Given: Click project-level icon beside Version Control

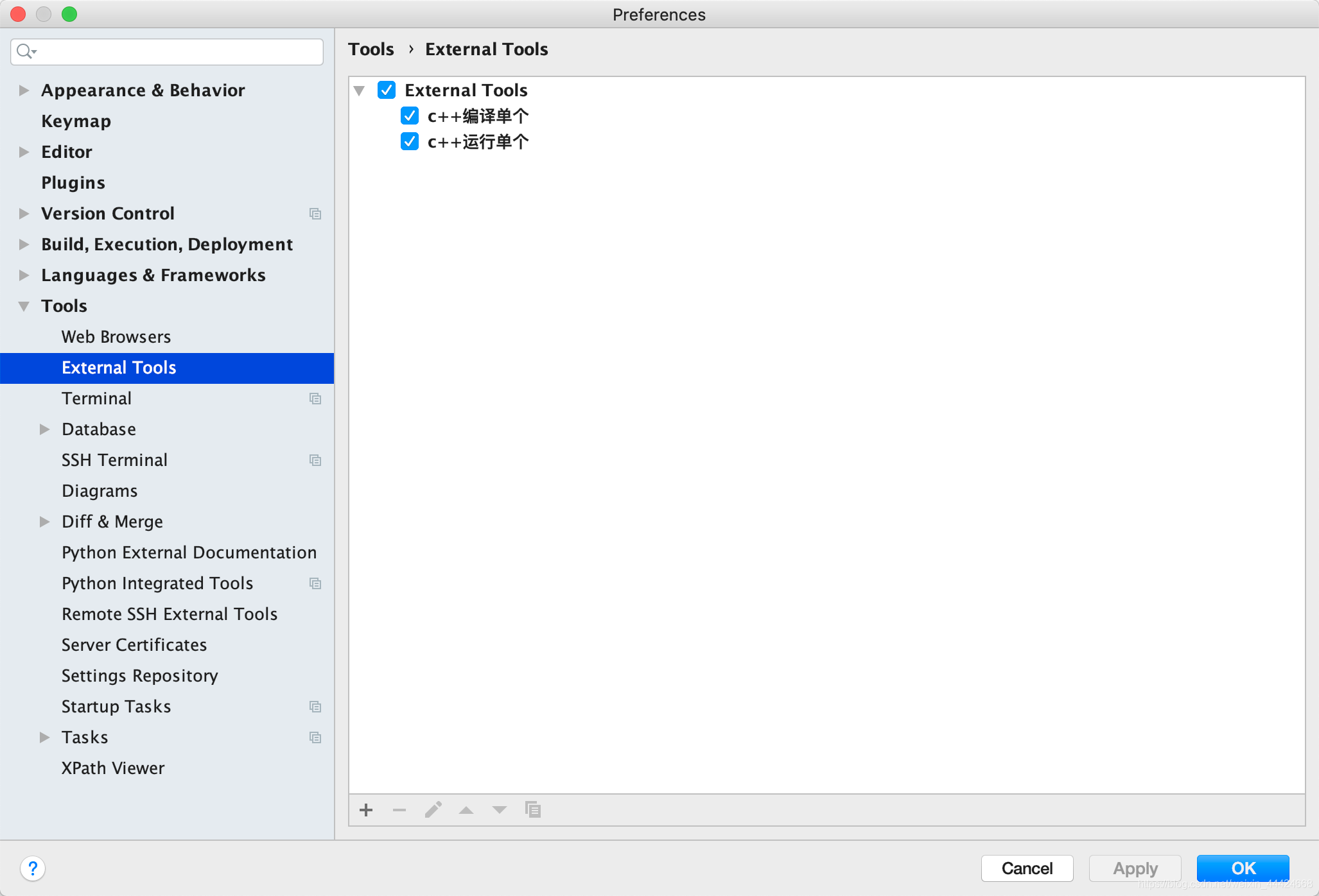Looking at the screenshot, I should pyautogui.click(x=315, y=214).
